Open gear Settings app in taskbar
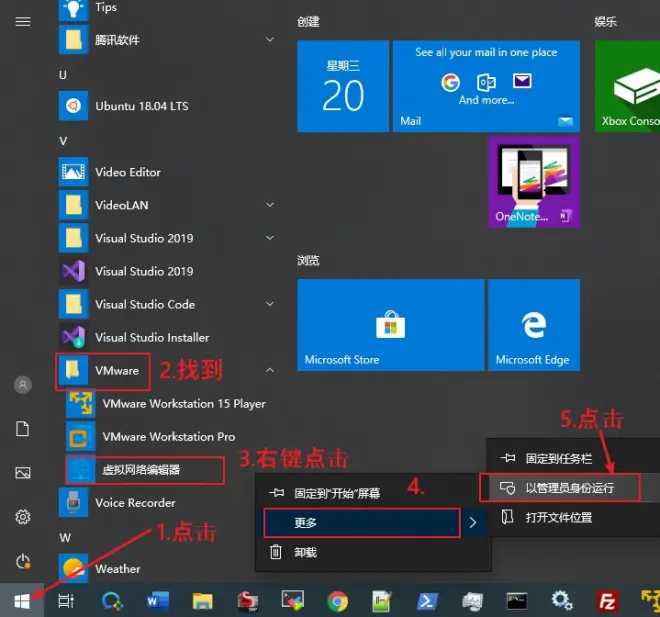This screenshot has width=660, height=617. (x=562, y=600)
